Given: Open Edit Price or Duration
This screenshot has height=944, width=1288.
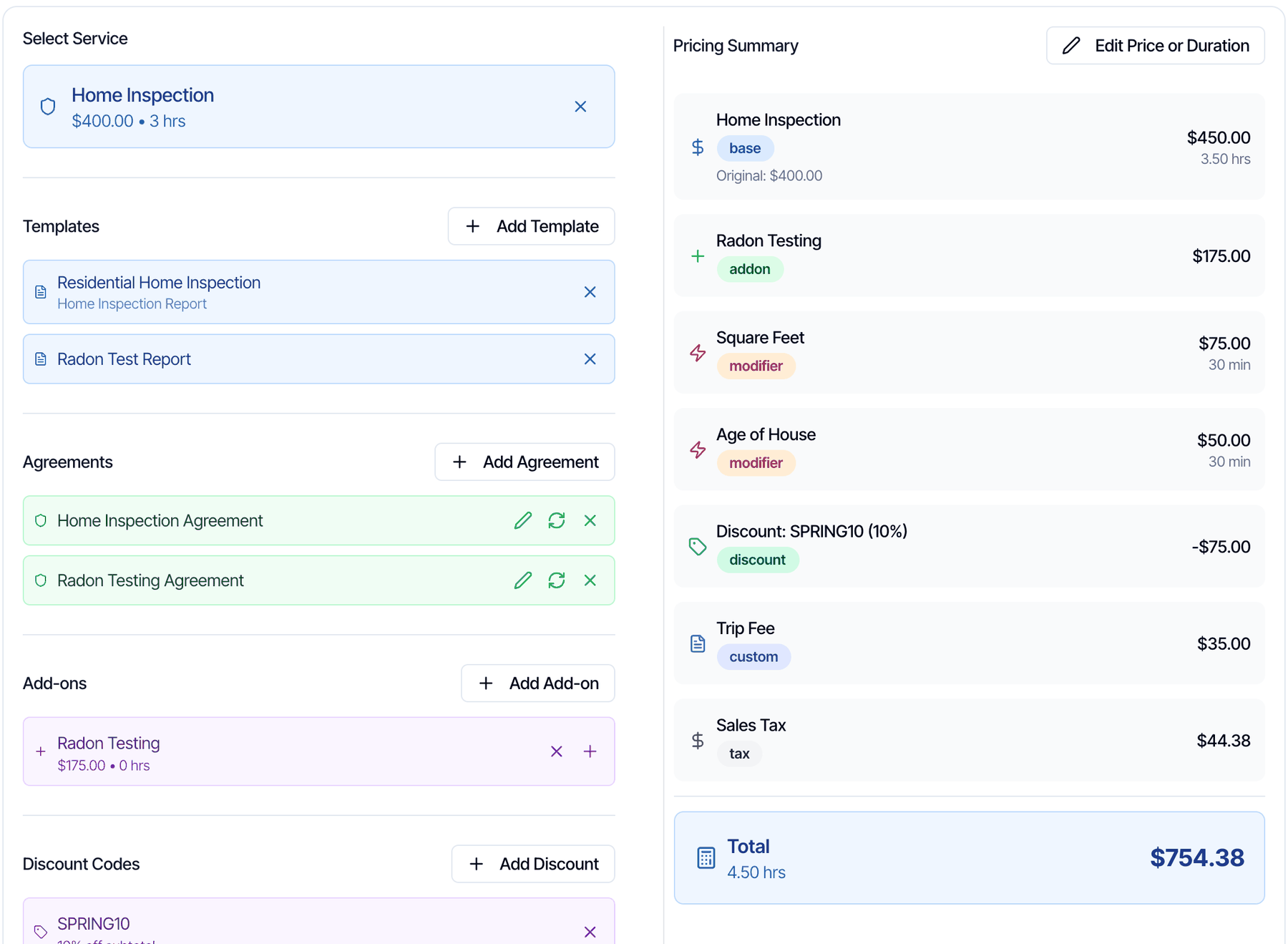Looking at the screenshot, I should point(1155,46).
